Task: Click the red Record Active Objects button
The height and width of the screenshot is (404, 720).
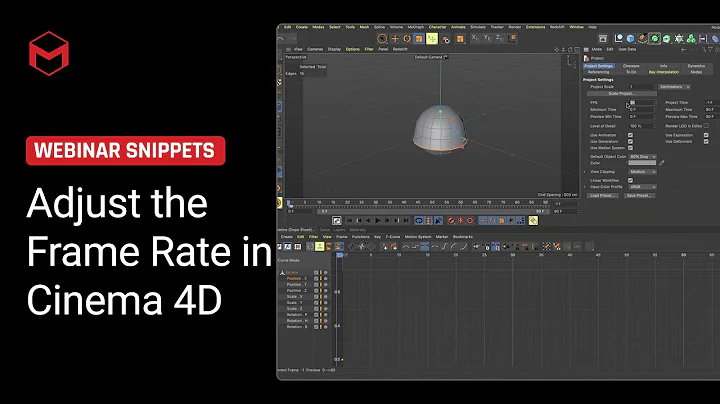Action: click(x=451, y=221)
